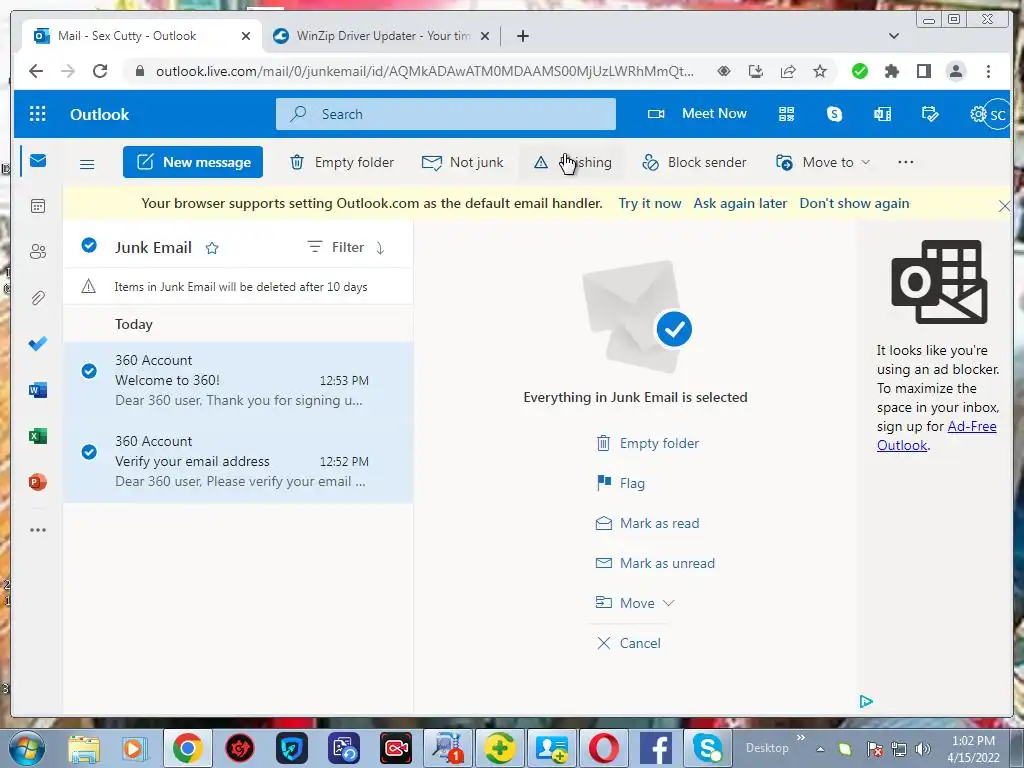Uncheck the Welcome to 360! email
The height and width of the screenshot is (768, 1024).
[89, 371]
